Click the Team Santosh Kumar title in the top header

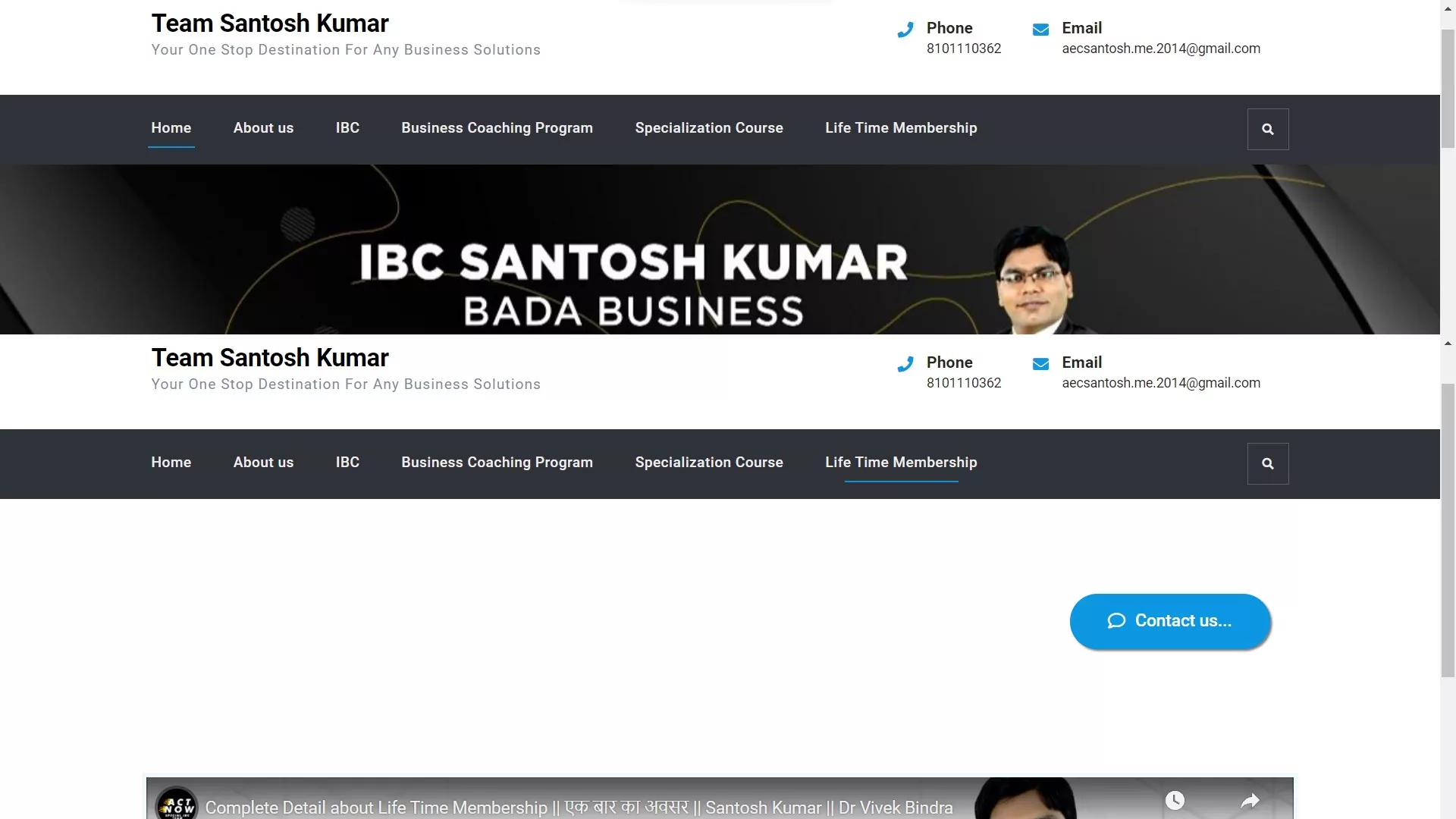tap(270, 24)
